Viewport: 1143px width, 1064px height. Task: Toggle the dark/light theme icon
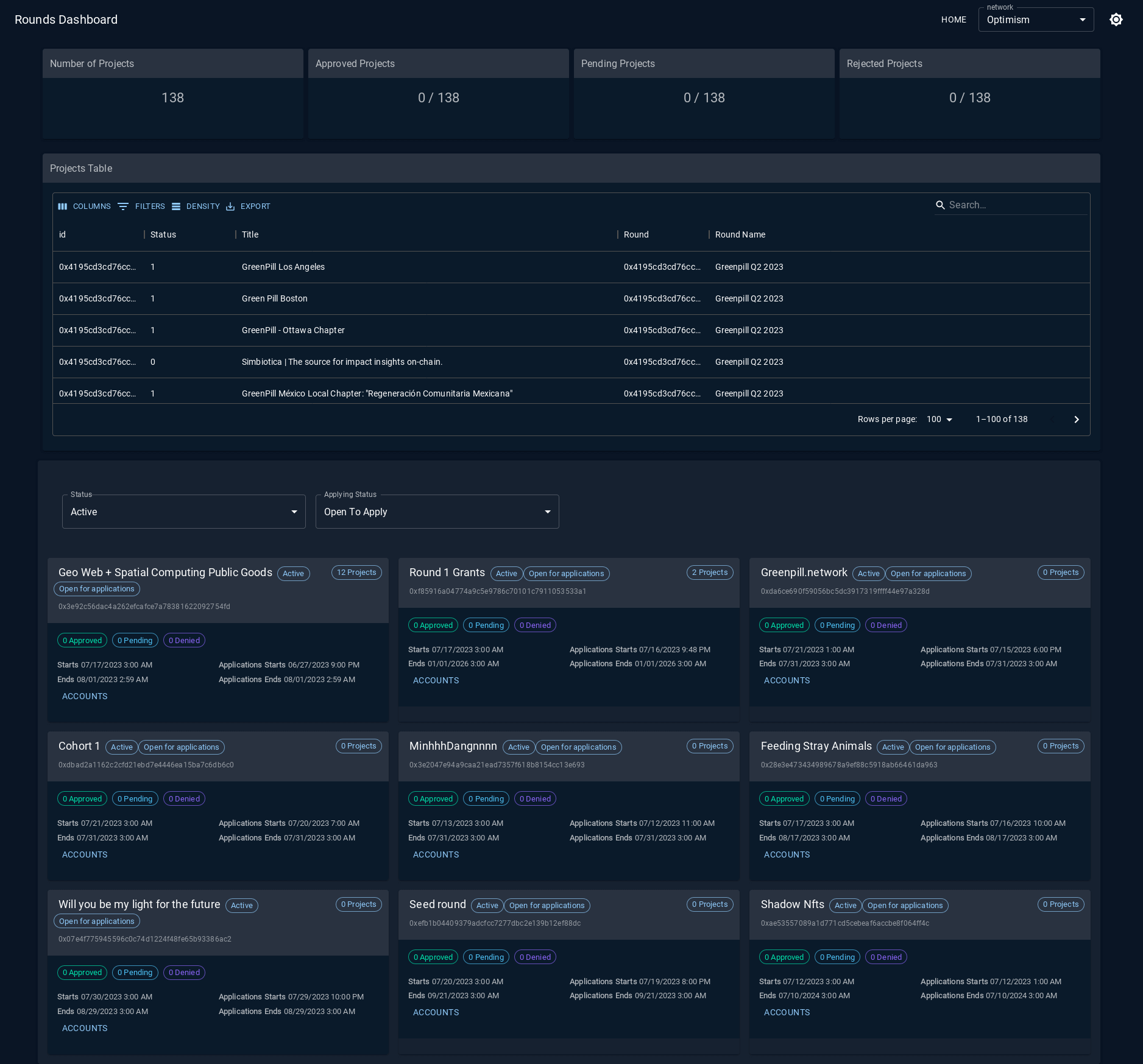point(1116,19)
